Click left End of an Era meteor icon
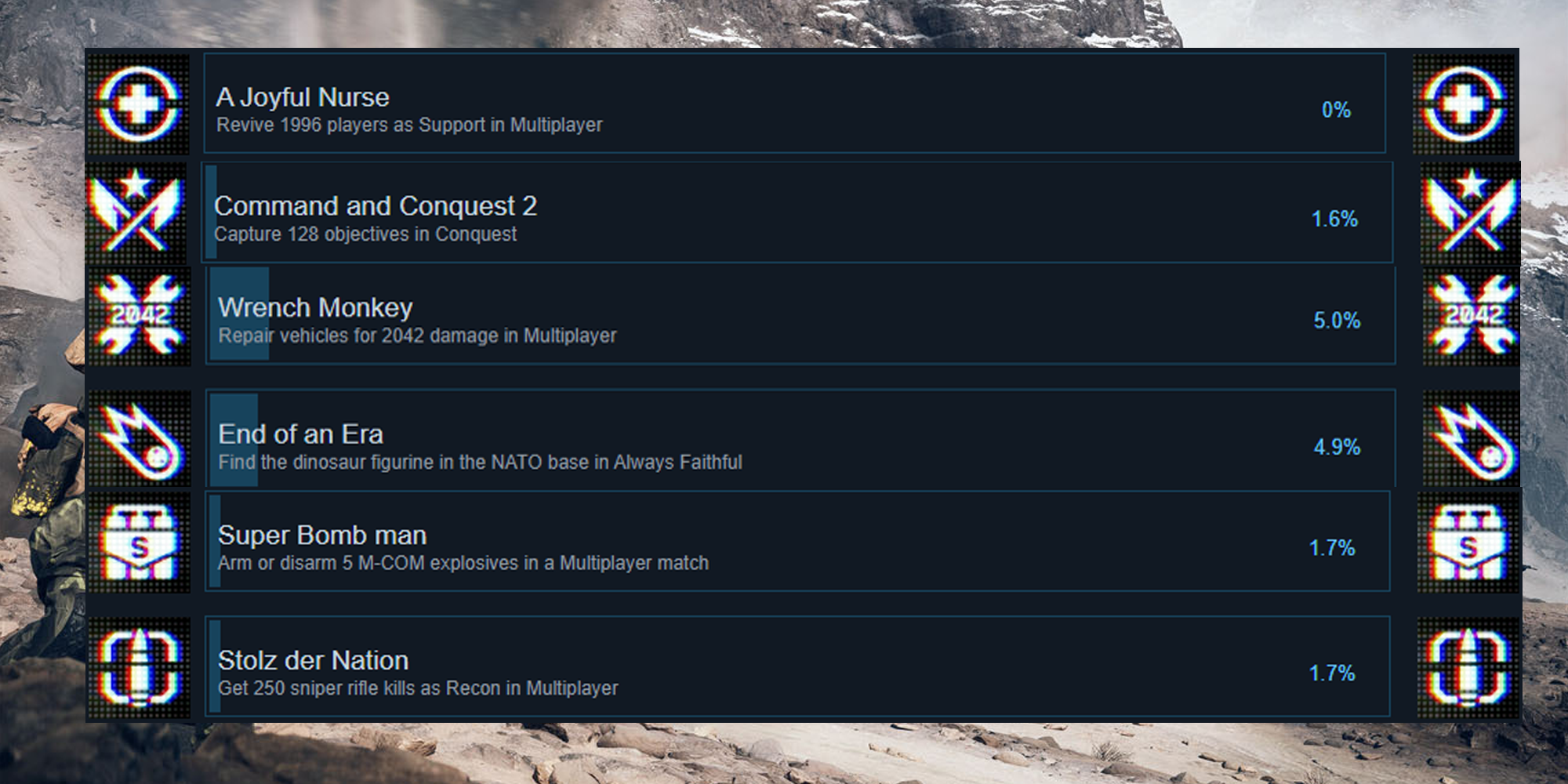The image size is (1568, 784). [139, 439]
